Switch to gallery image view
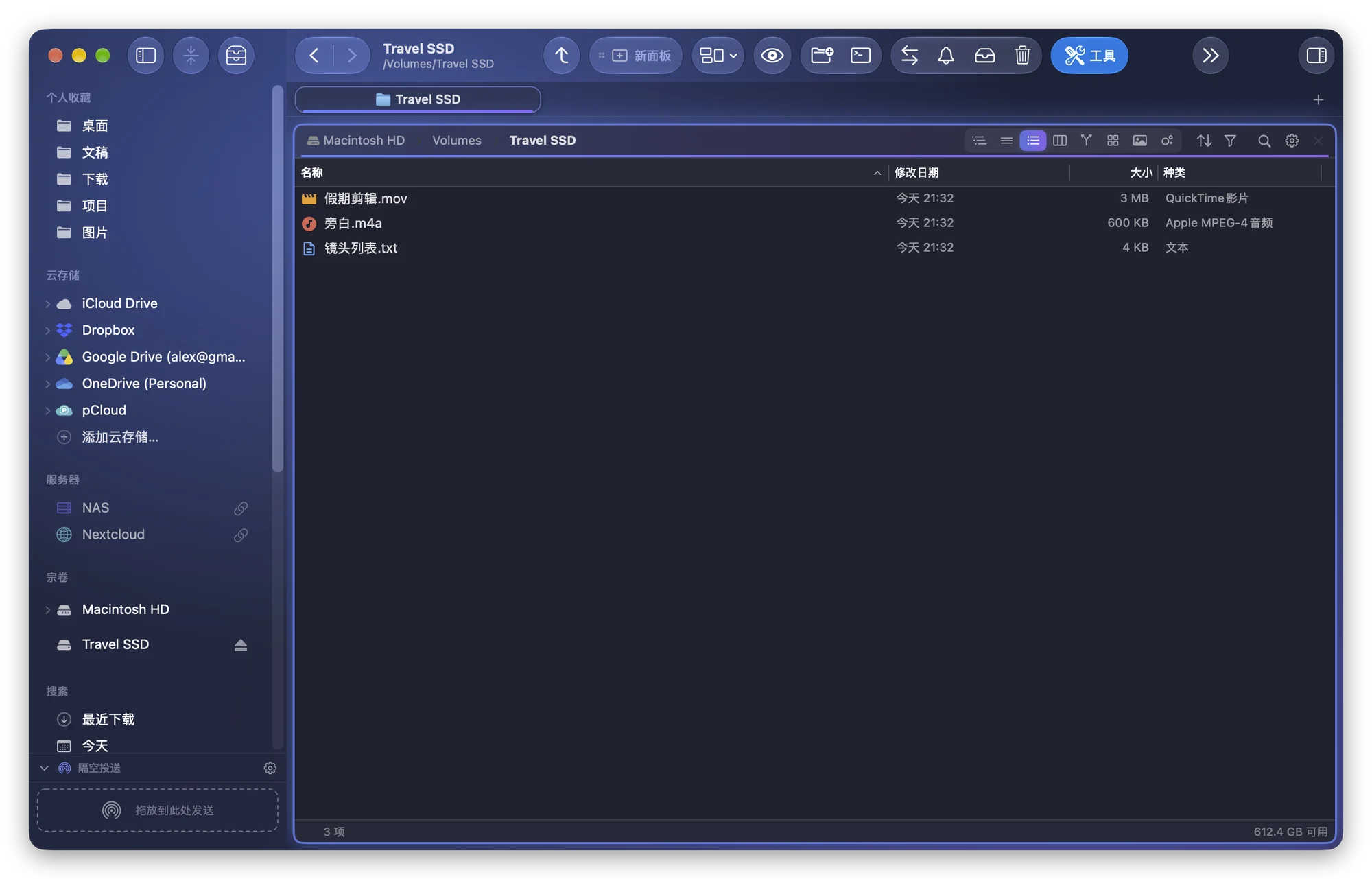This screenshot has height=879, width=1372. click(x=1139, y=141)
